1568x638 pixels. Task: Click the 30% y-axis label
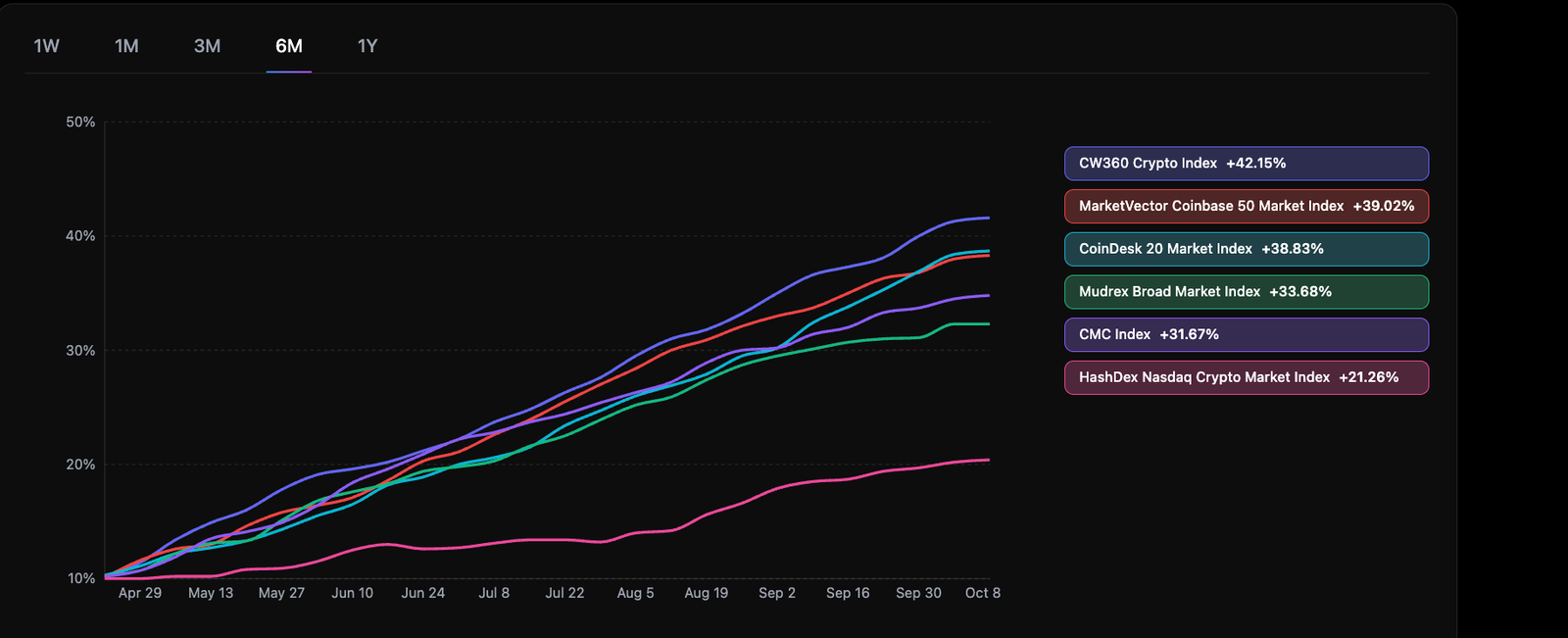coord(80,351)
